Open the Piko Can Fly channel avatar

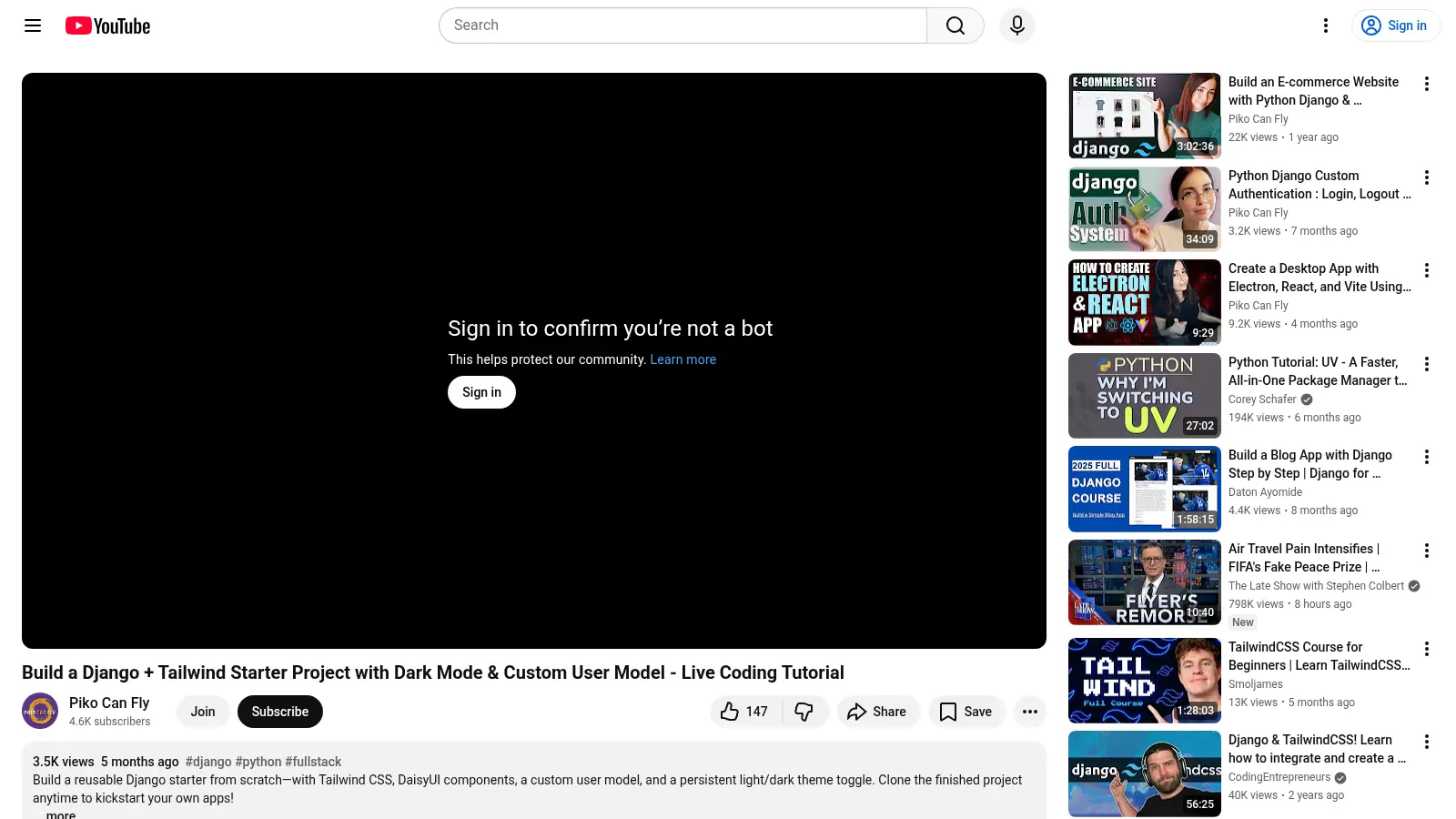click(40, 711)
